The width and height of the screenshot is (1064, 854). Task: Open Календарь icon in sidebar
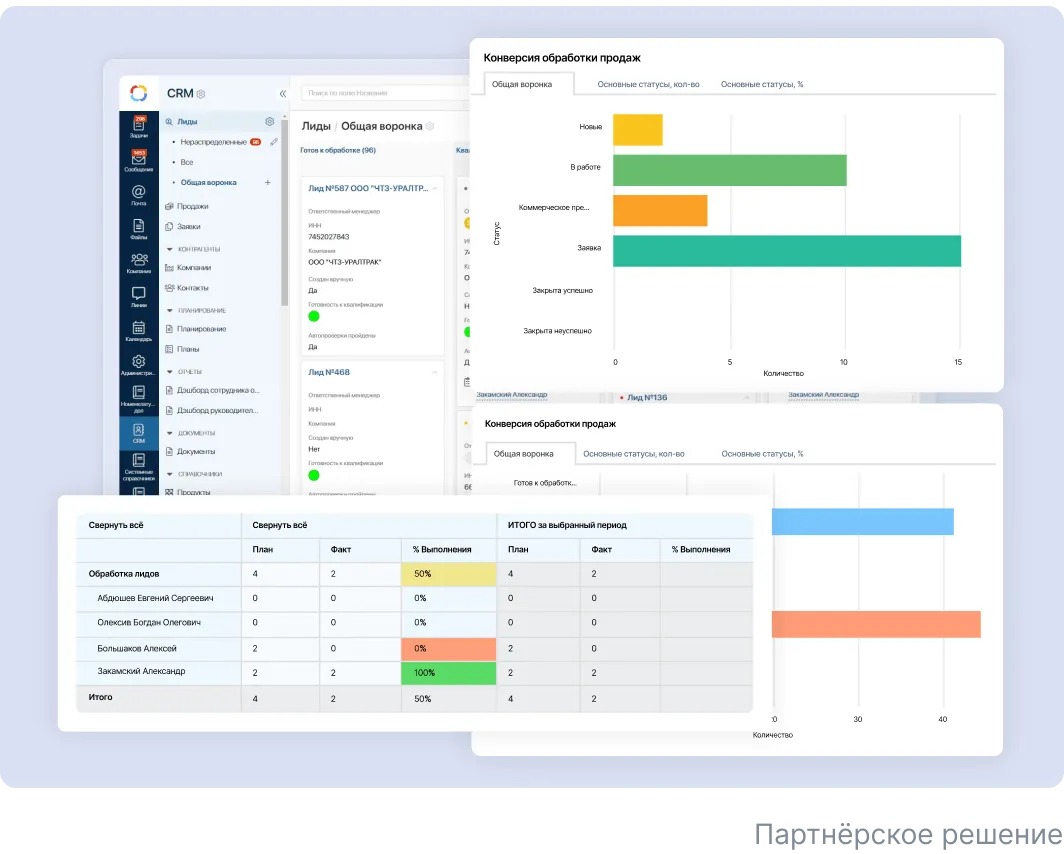(x=139, y=330)
